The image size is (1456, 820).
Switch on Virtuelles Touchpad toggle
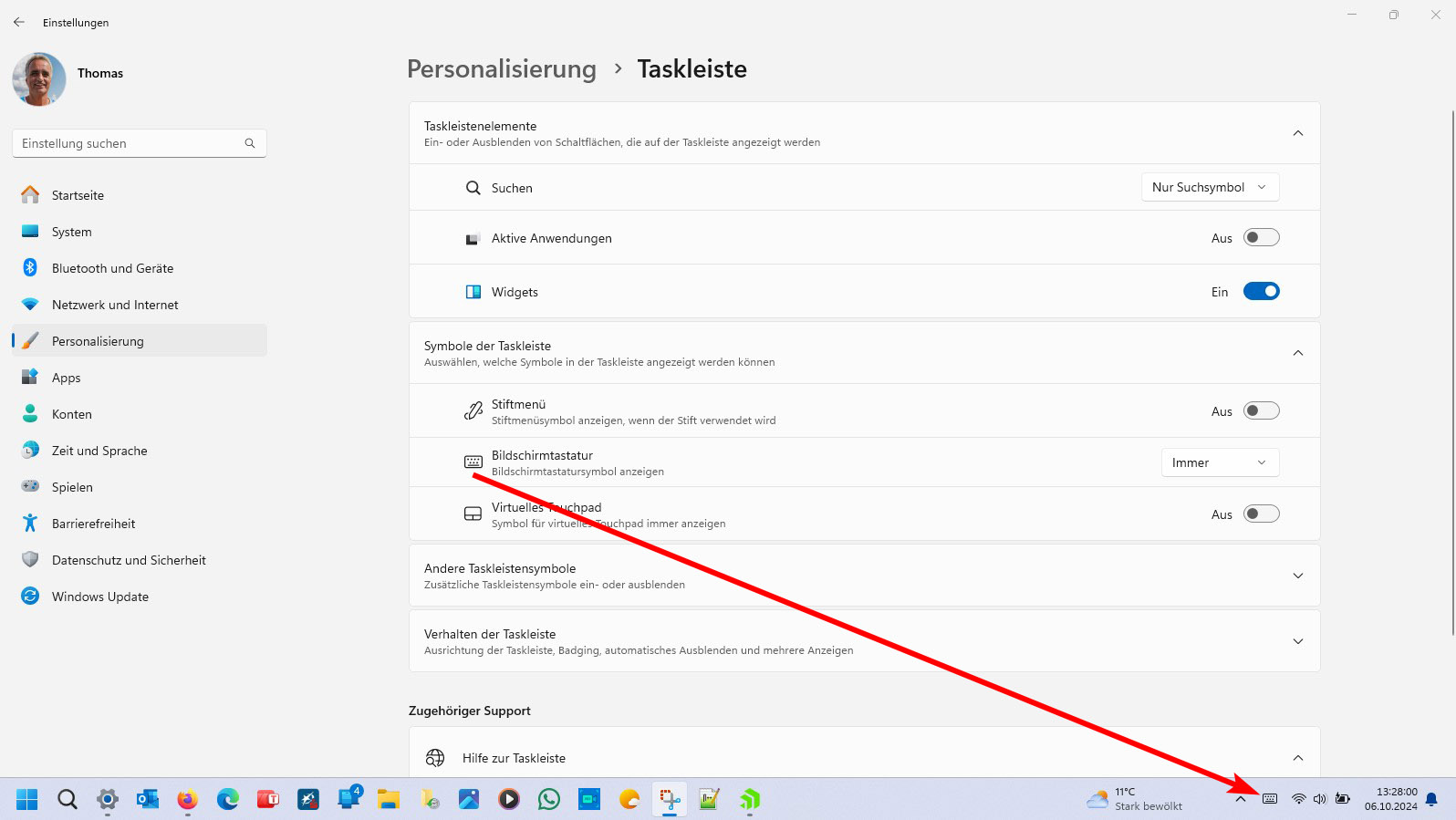1261,514
